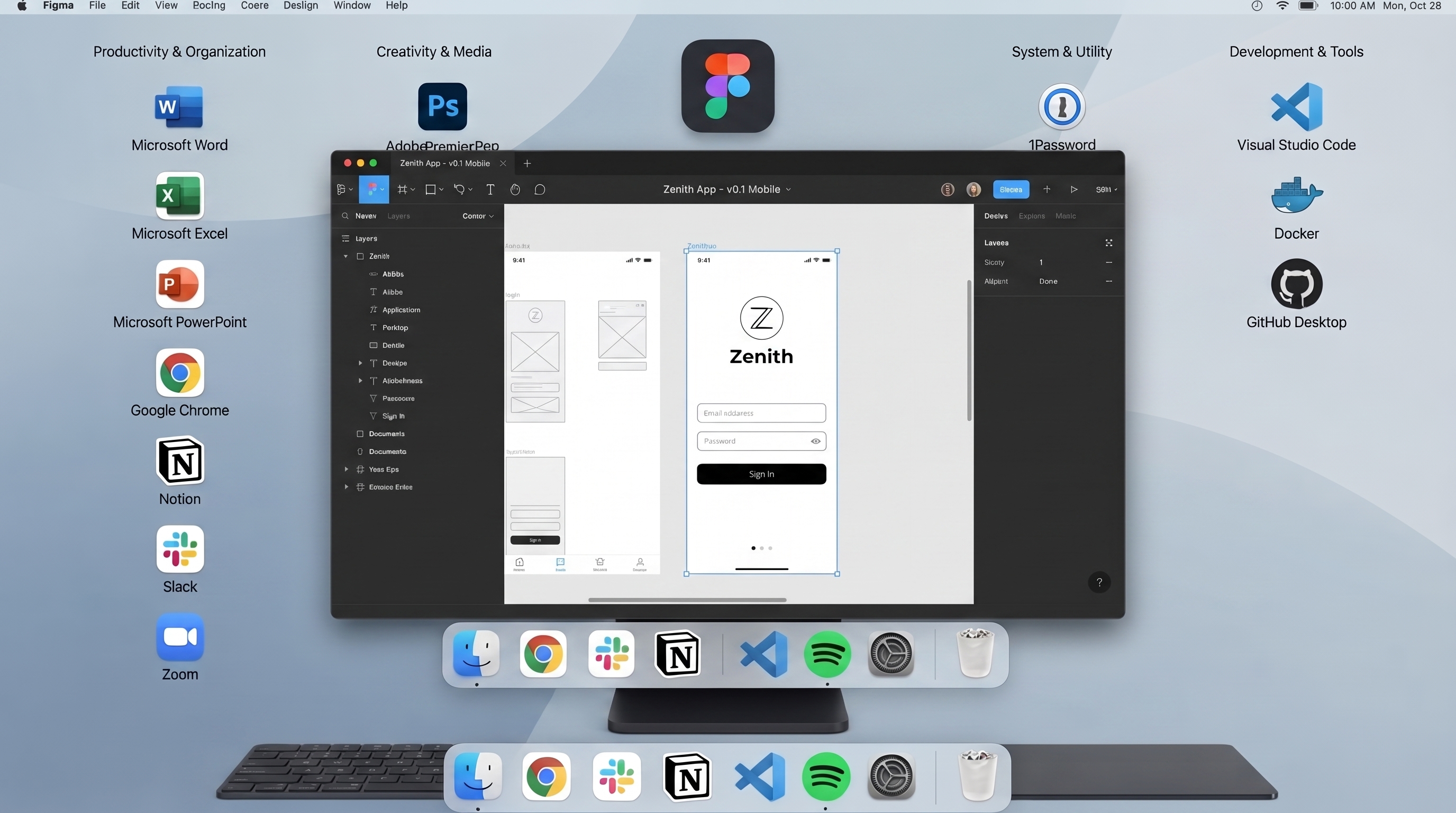Click the blue Share button in toolbar
The image size is (1456, 813).
tap(1011, 189)
